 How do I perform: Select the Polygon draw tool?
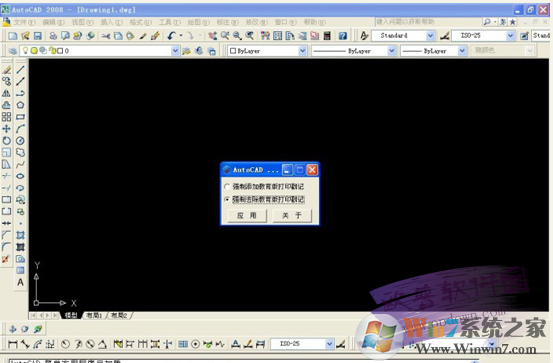coord(20,105)
